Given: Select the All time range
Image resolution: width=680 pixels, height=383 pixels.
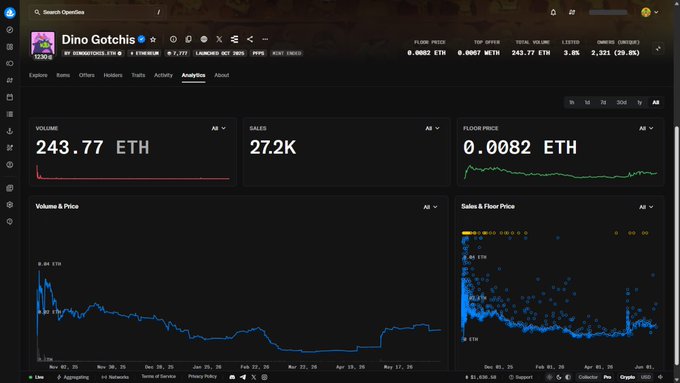Looking at the screenshot, I should pyautogui.click(x=656, y=102).
